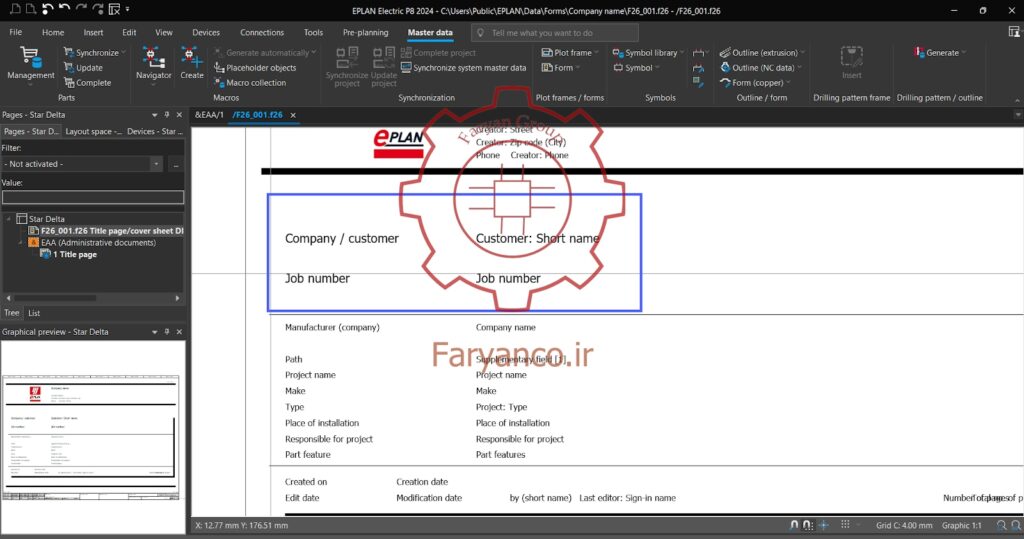This screenshot has height=539, width=1024.
Task: Click the Value input field
Action: (x=93, y=197)
